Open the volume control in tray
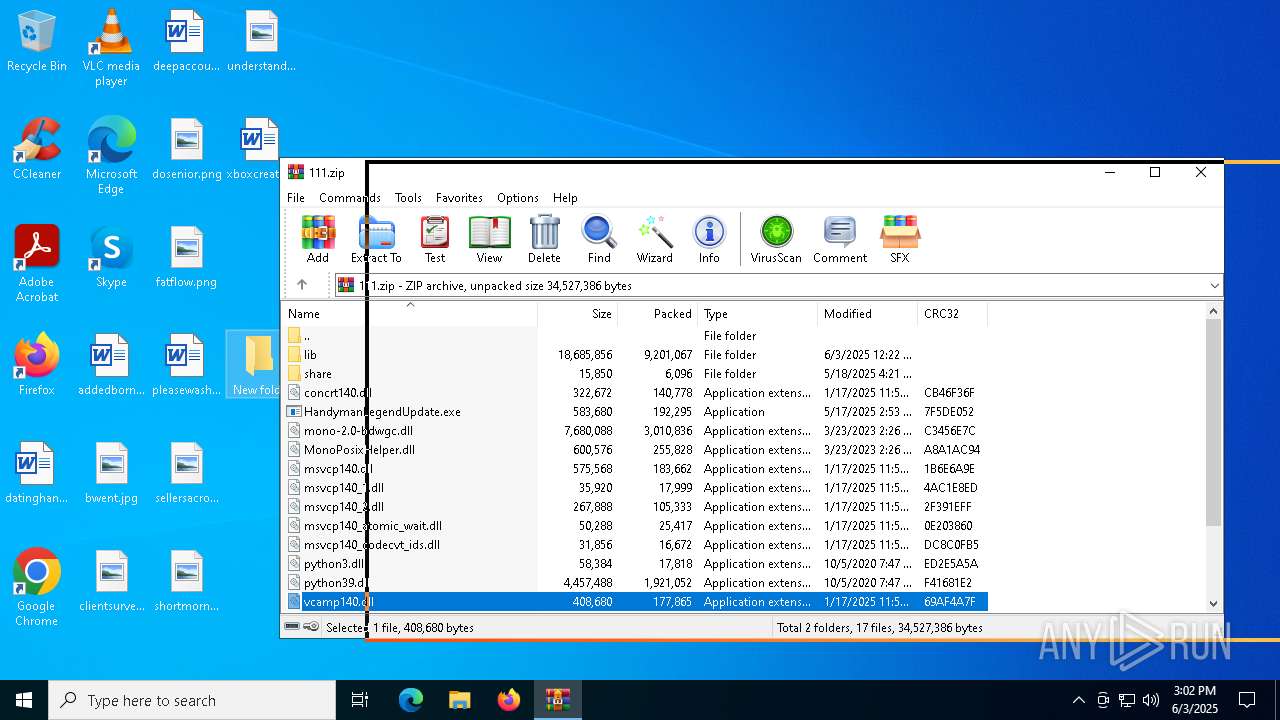This screenshot has height=720, width=1280. tap(1151, 700)
